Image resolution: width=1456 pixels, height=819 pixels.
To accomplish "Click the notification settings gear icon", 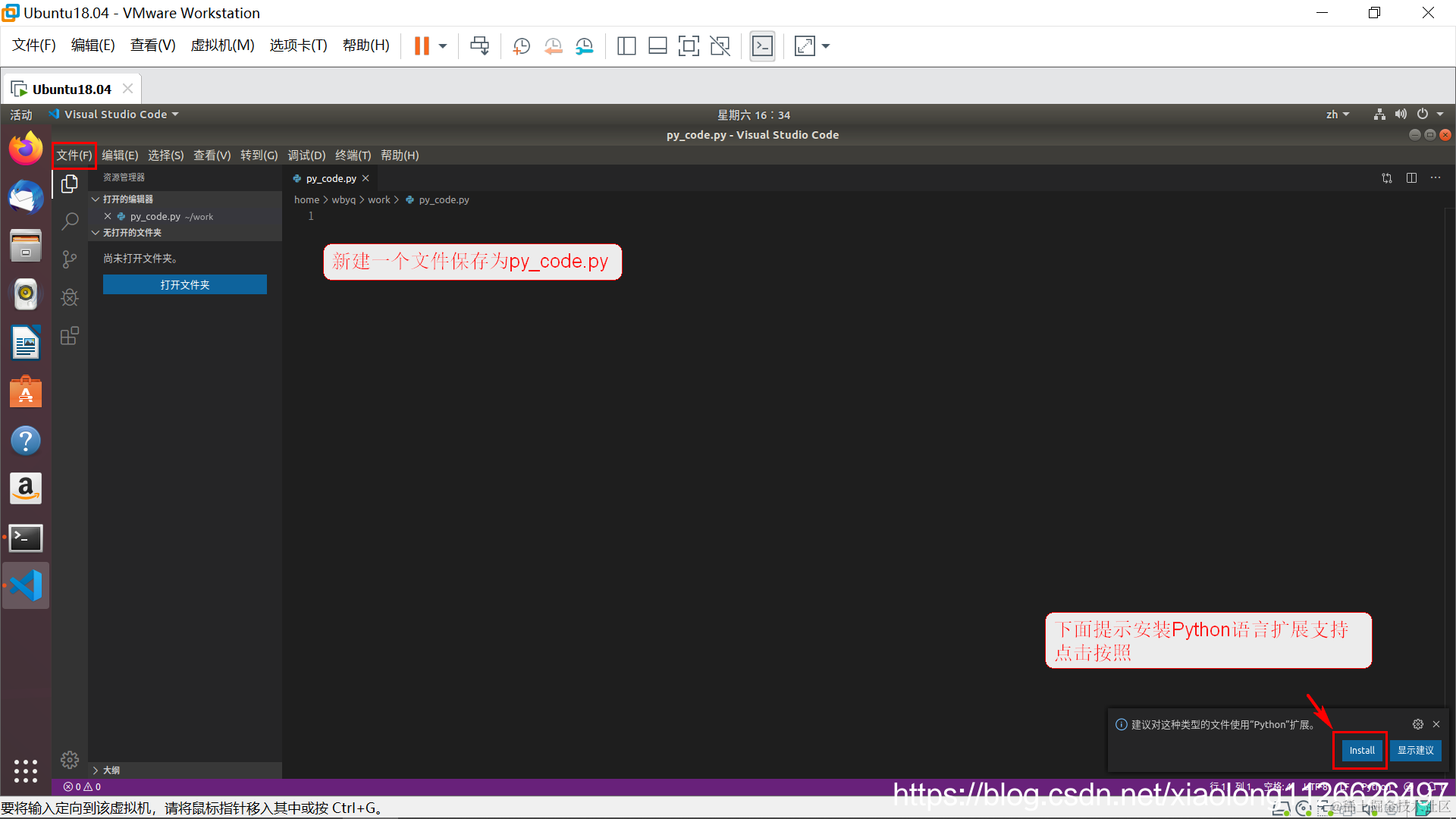I will coord(1417,724).
